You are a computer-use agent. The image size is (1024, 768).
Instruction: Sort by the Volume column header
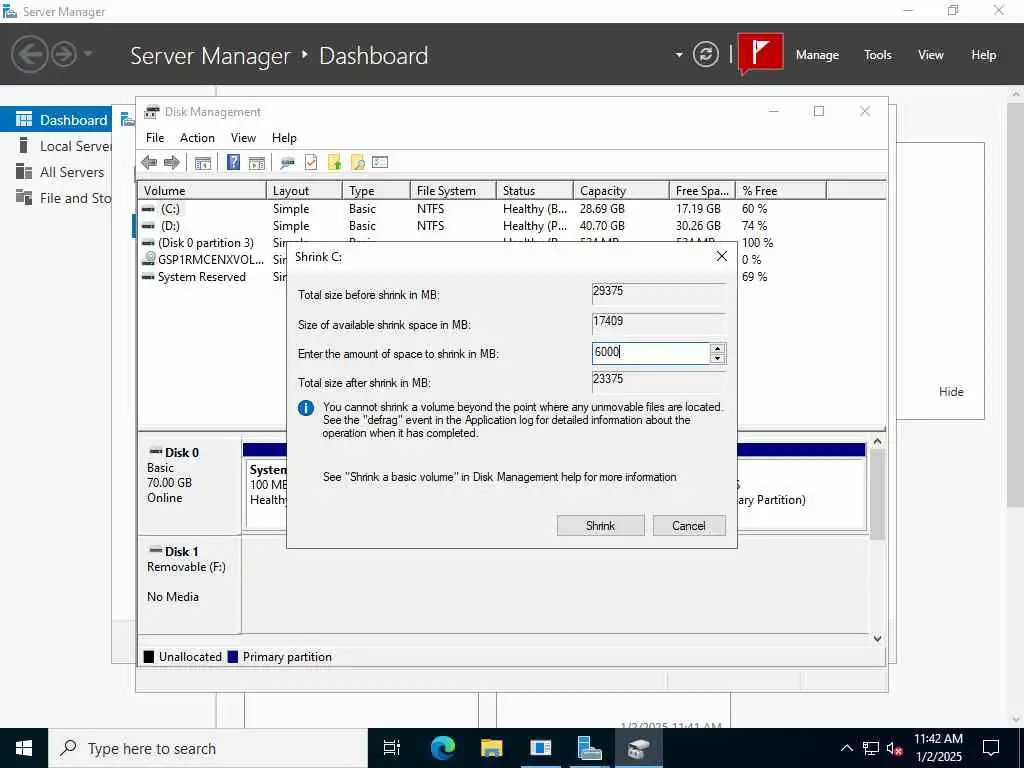click(x=202, y=191)
